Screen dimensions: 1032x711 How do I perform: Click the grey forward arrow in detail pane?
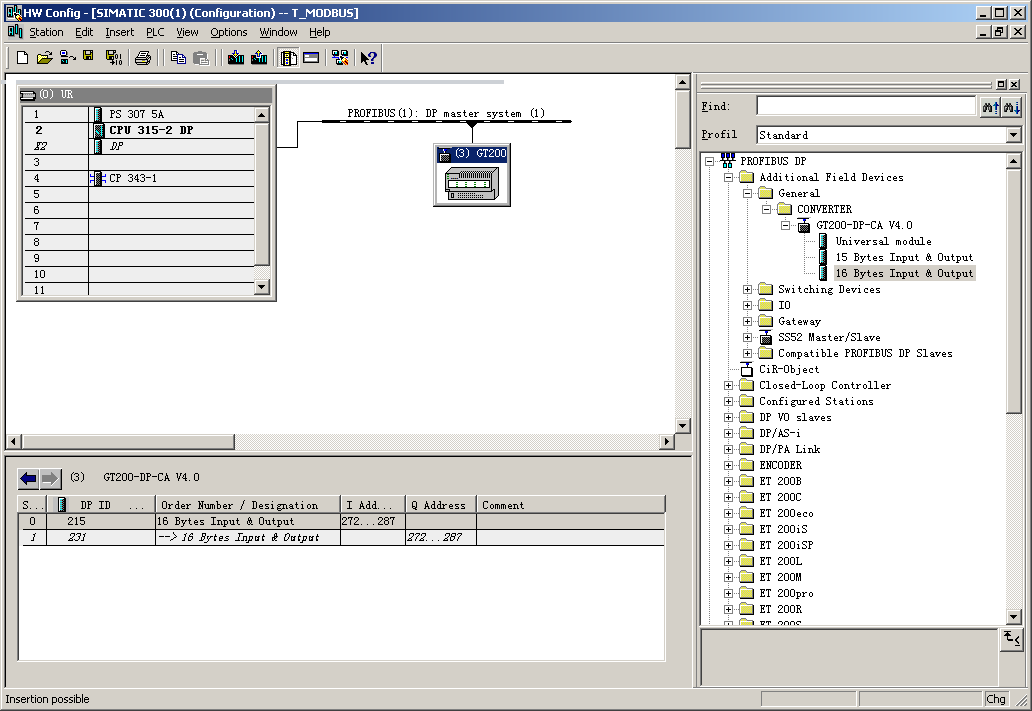[x=50, y=478]
